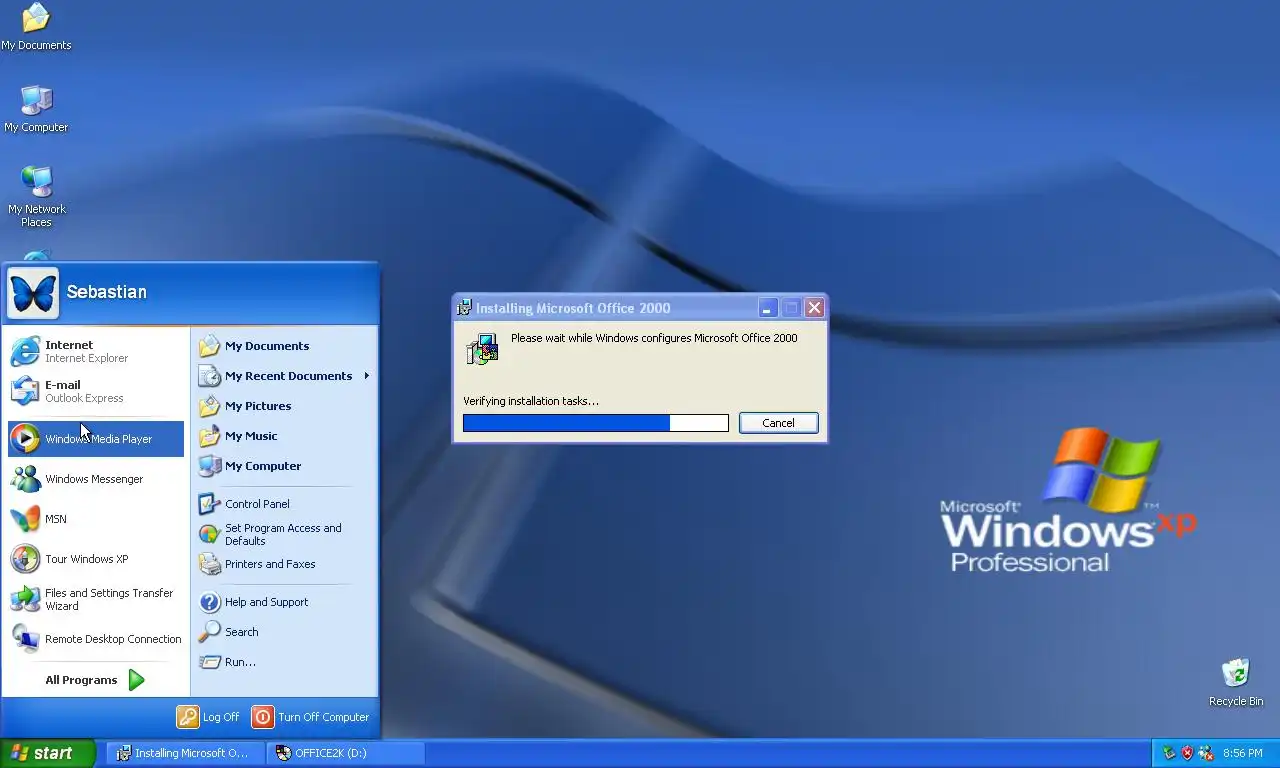Open MSN butterfly icon
Screen dimensions: 1280x768
click(25, 519)
